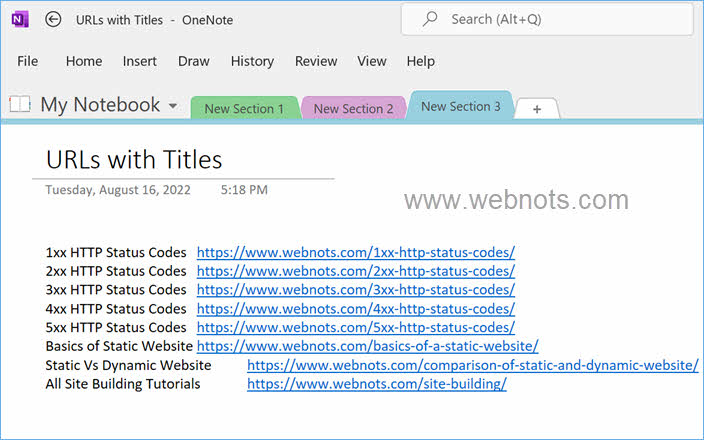Viewport: 704px width, 440px height.
Task: Open the Review ribbon tab
Action: click(316, 61)
